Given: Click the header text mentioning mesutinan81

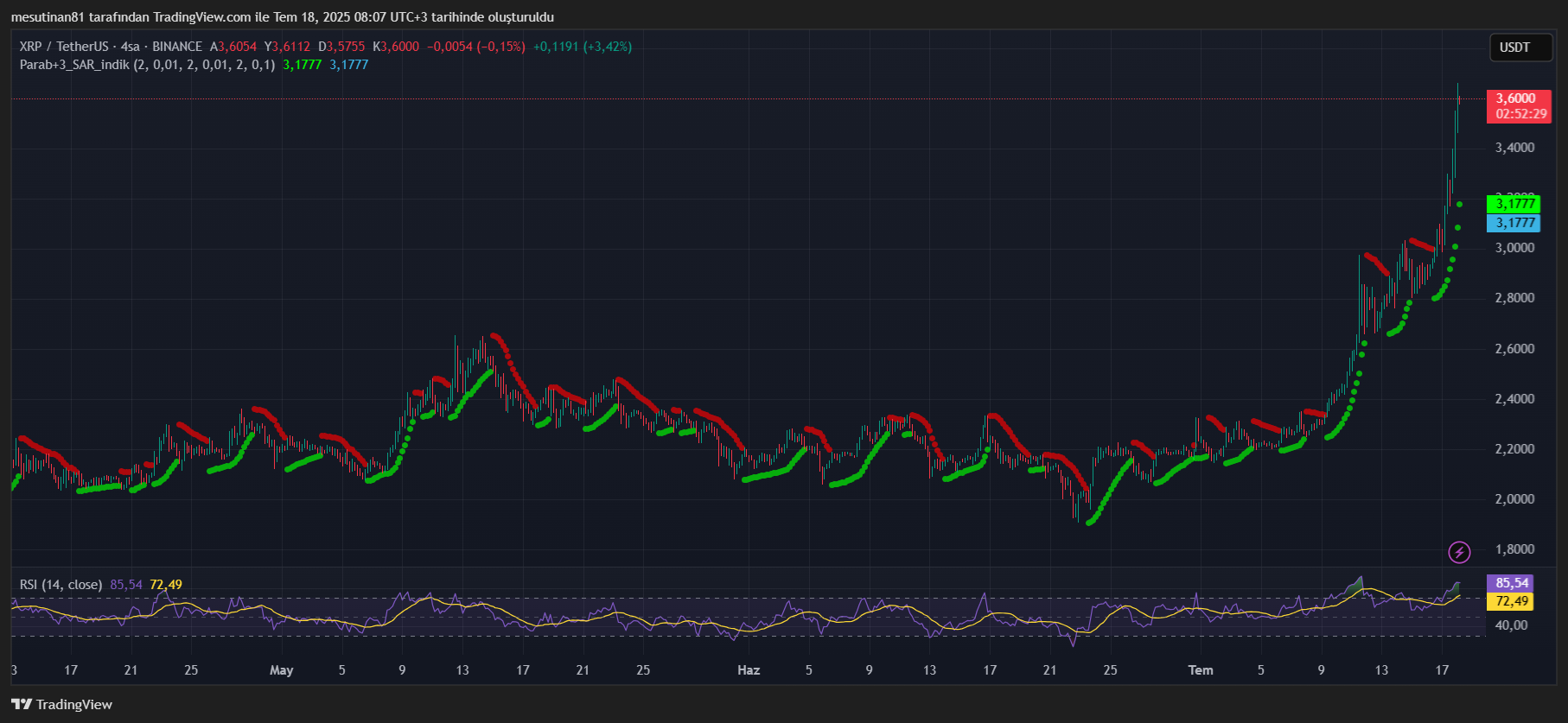Looking at the screenshot, I should point(283,17).
